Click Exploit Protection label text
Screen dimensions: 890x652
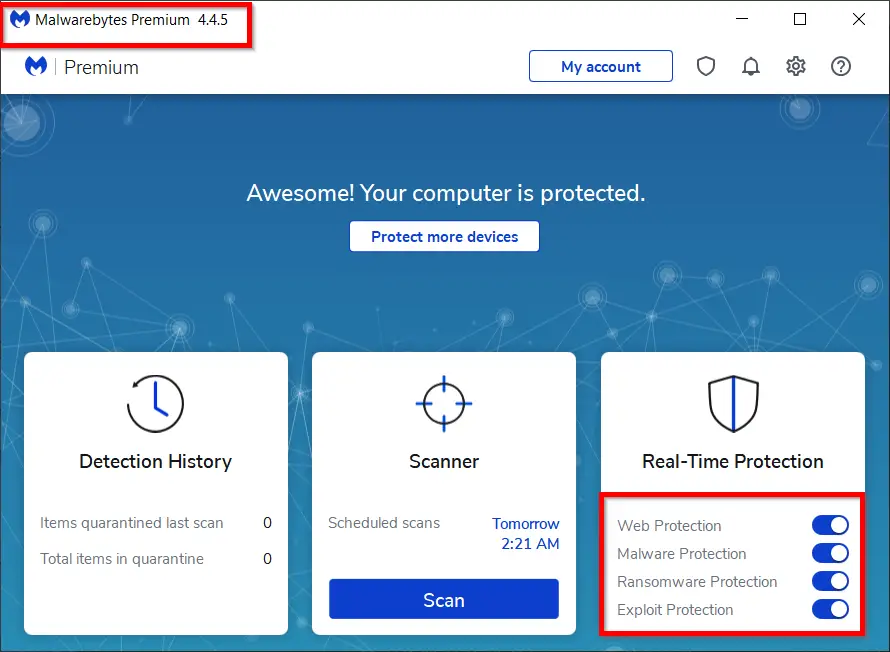point(675,609)
